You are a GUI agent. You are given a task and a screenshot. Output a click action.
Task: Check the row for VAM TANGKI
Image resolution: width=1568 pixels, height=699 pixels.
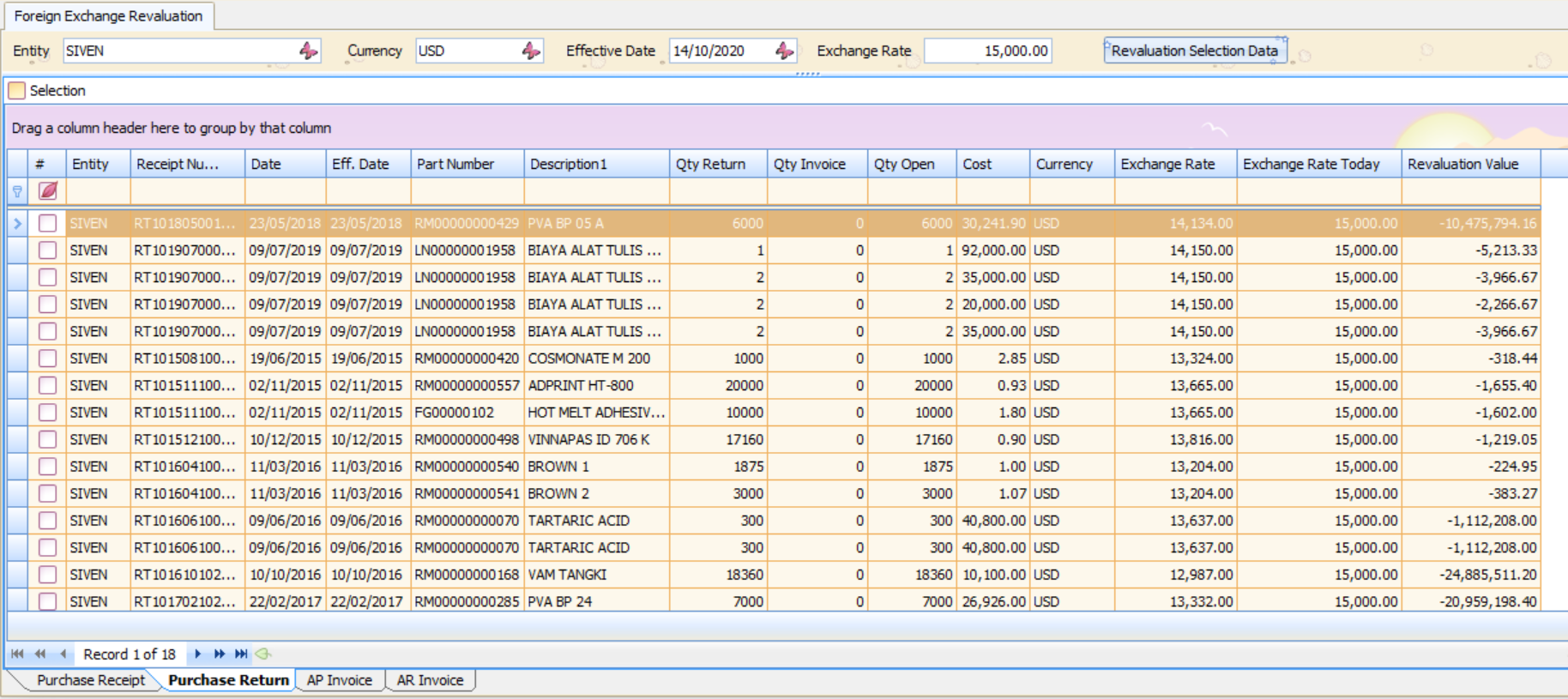tap(48, 575)
